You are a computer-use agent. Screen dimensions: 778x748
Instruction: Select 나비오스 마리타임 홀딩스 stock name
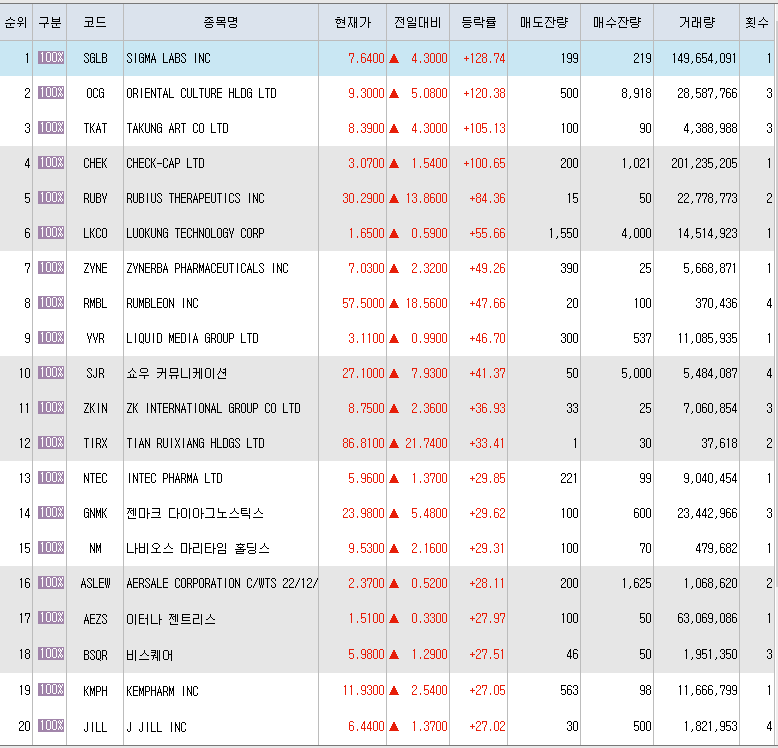pyautogui.click(x=198, y=548)
